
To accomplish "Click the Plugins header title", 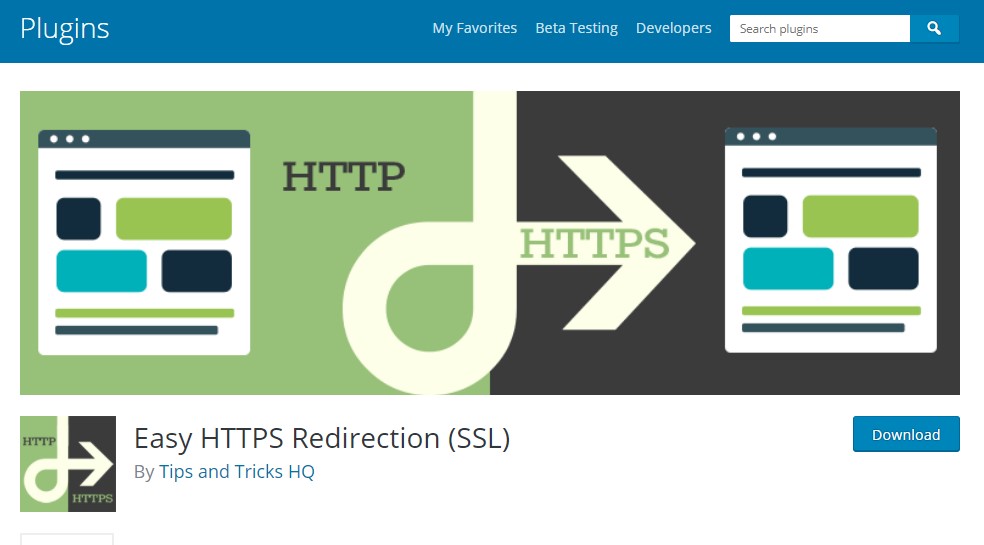I will pos(64,28).
